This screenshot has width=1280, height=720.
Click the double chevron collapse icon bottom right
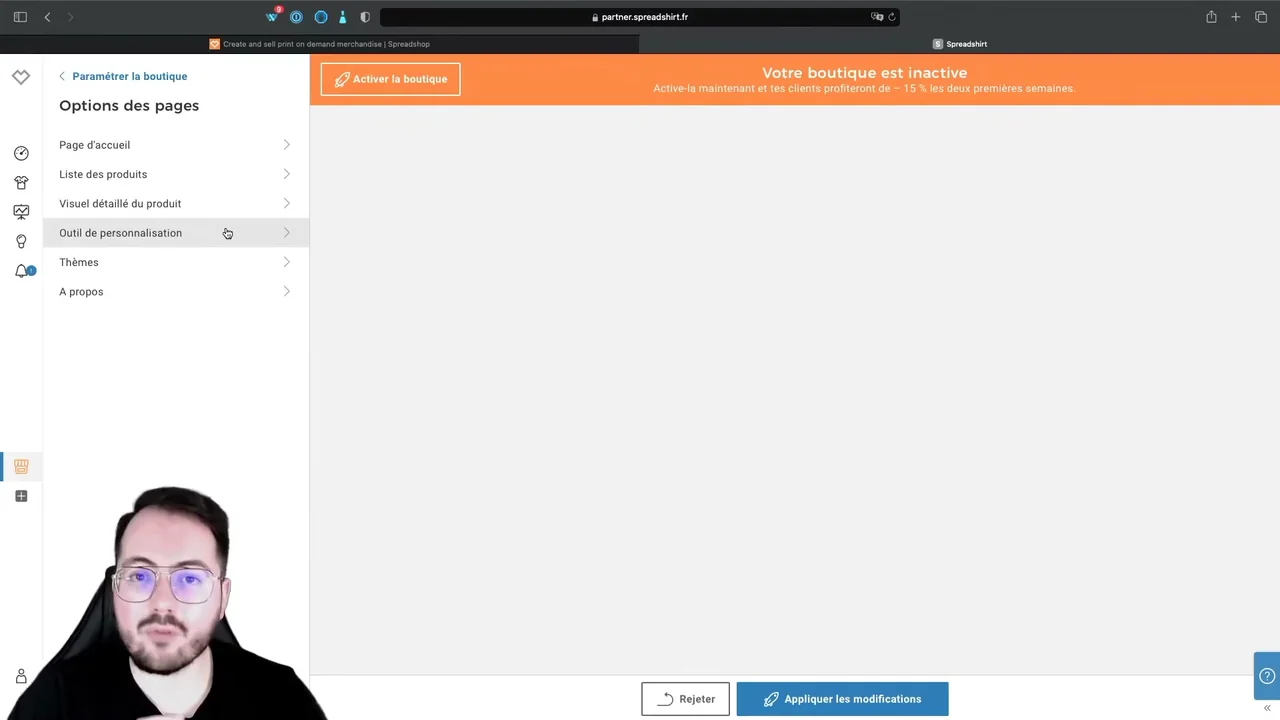pos(1267,708)
